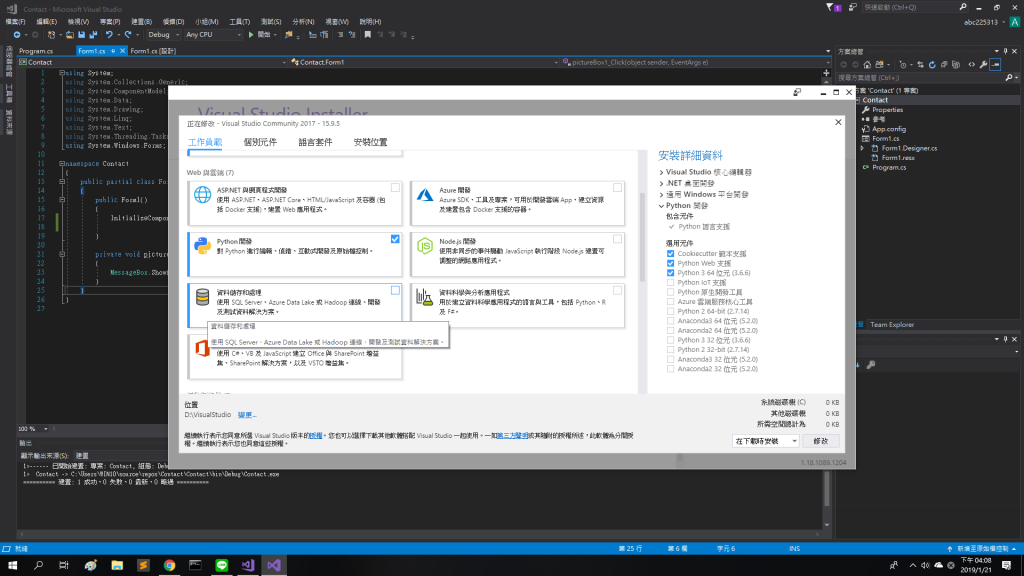Click the Azure development workload icon
This screenshot has width=1024, height=576.
pyautogui.click(x=425, y=195)
